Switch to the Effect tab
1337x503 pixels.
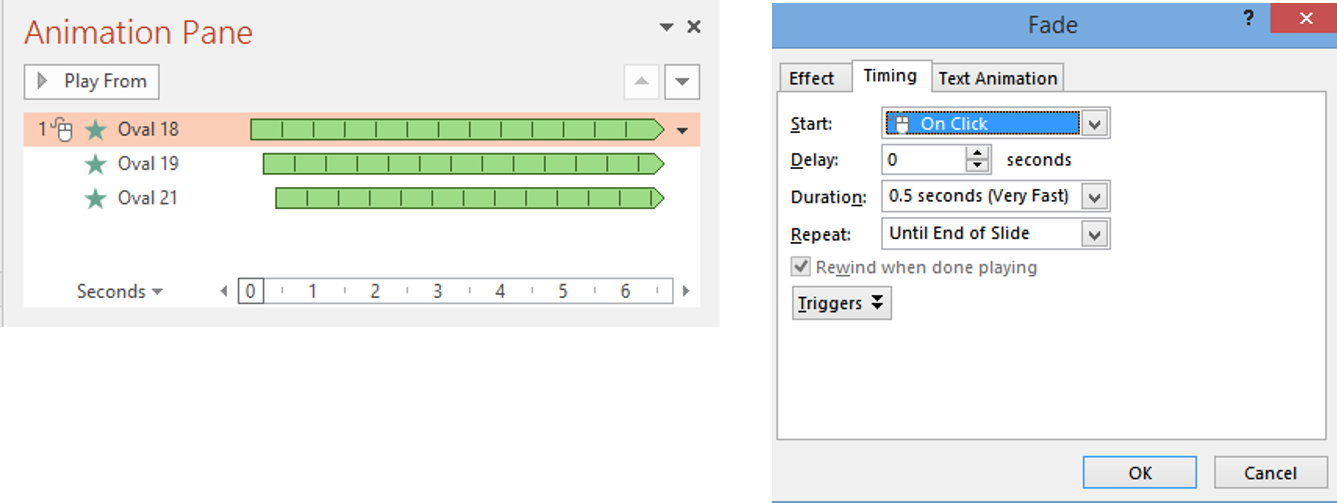click(x=811, y=78)
